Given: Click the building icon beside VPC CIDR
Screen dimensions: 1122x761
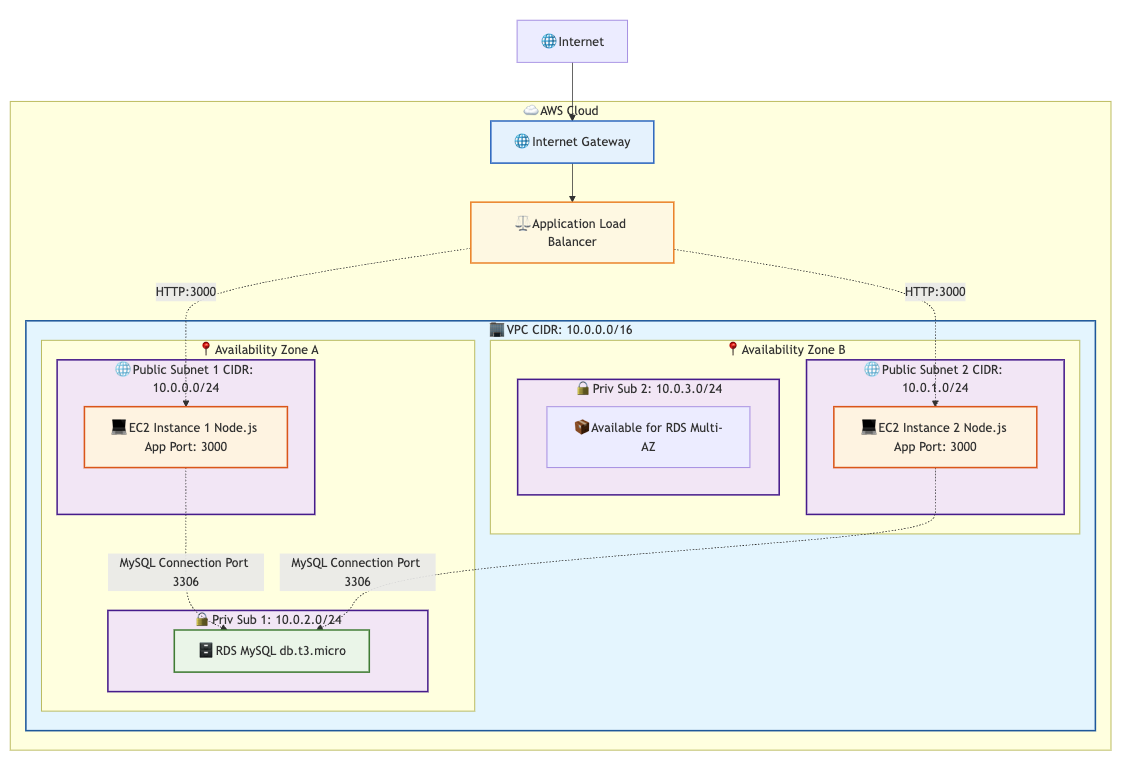Looking at the screenshot, I should point(497,330).
